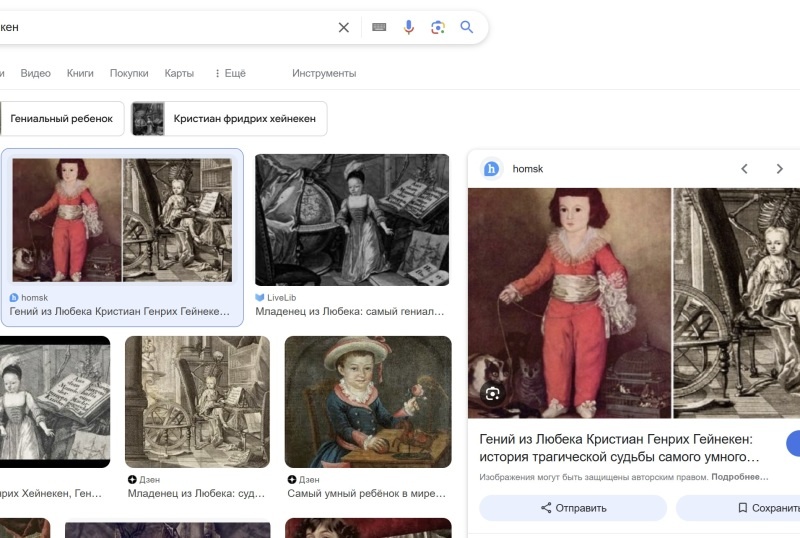The width and height of the screenshot is (800, 538).
Task: Go to previous image with left chevron
Action: click(x=744, y=169)
